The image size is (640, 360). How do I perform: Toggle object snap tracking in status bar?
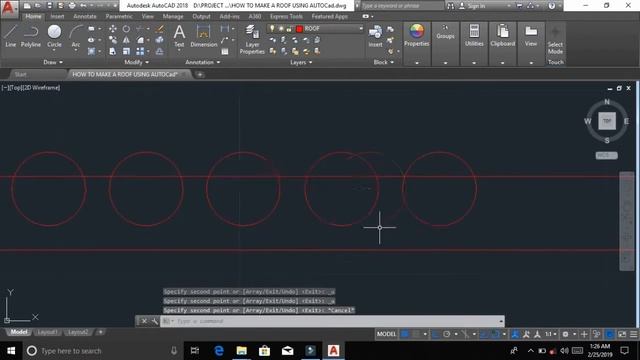click(484, 334)
